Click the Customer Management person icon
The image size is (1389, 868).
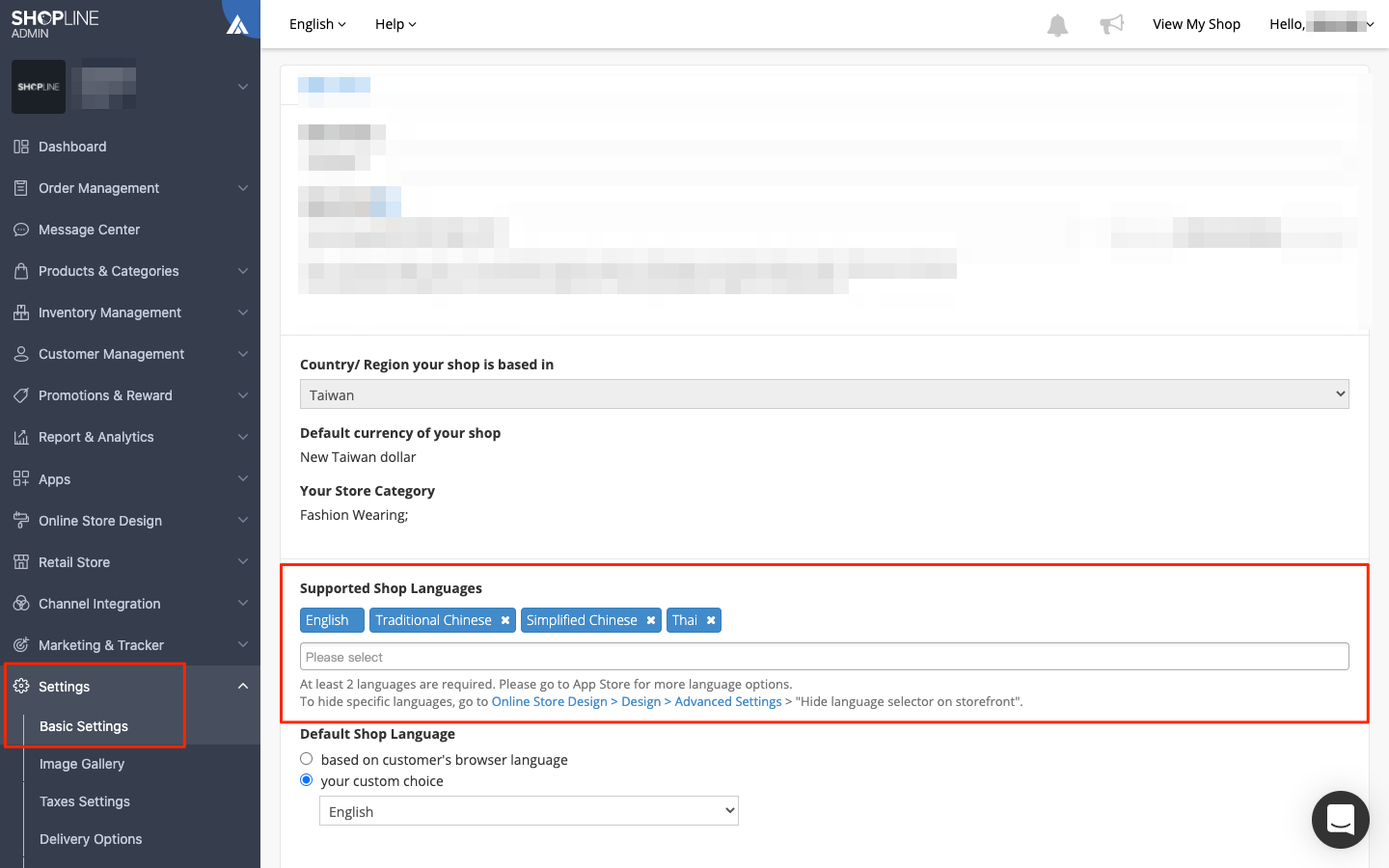tap(21, 354)
